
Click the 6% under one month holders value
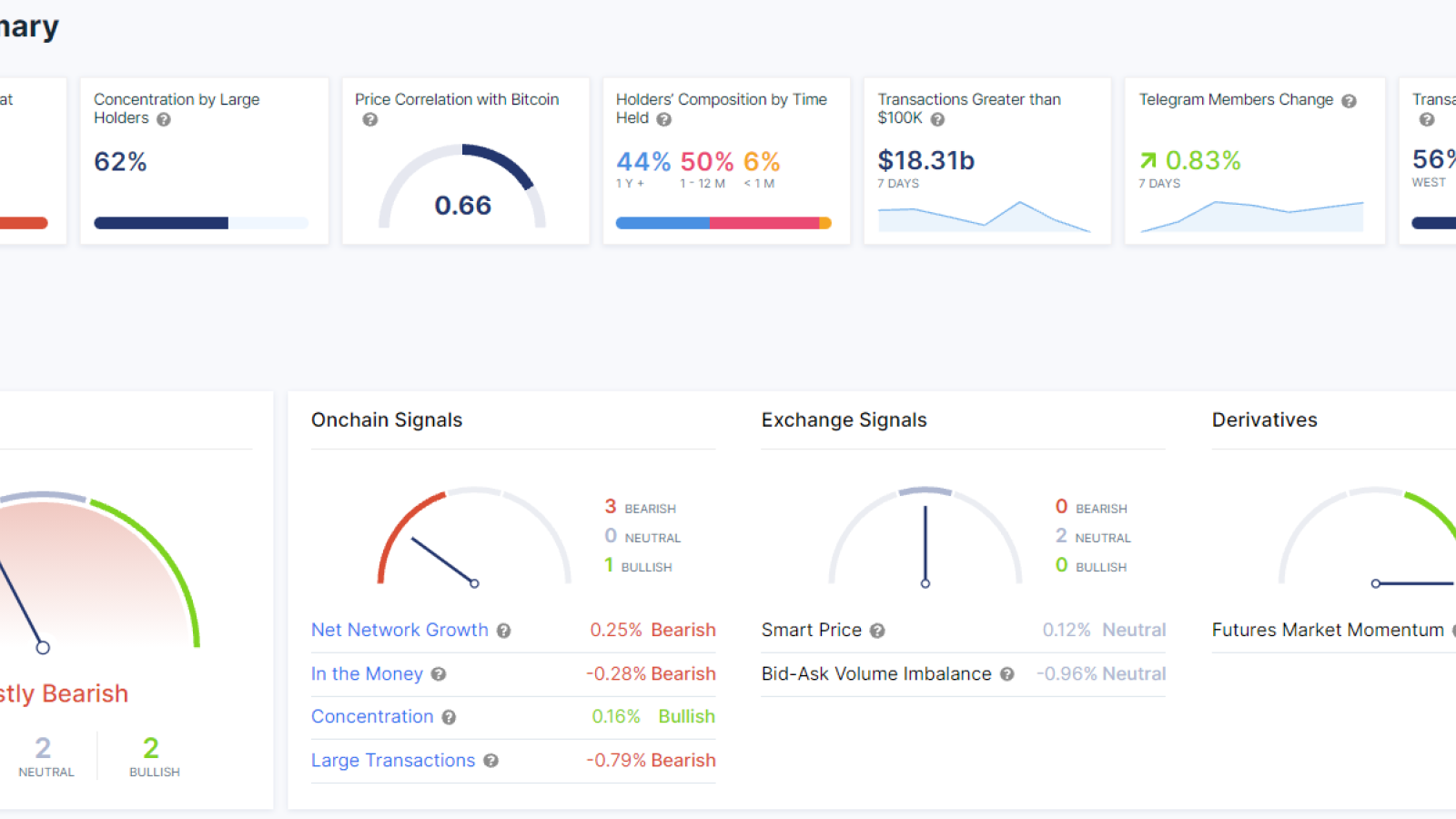click(762, 162)
